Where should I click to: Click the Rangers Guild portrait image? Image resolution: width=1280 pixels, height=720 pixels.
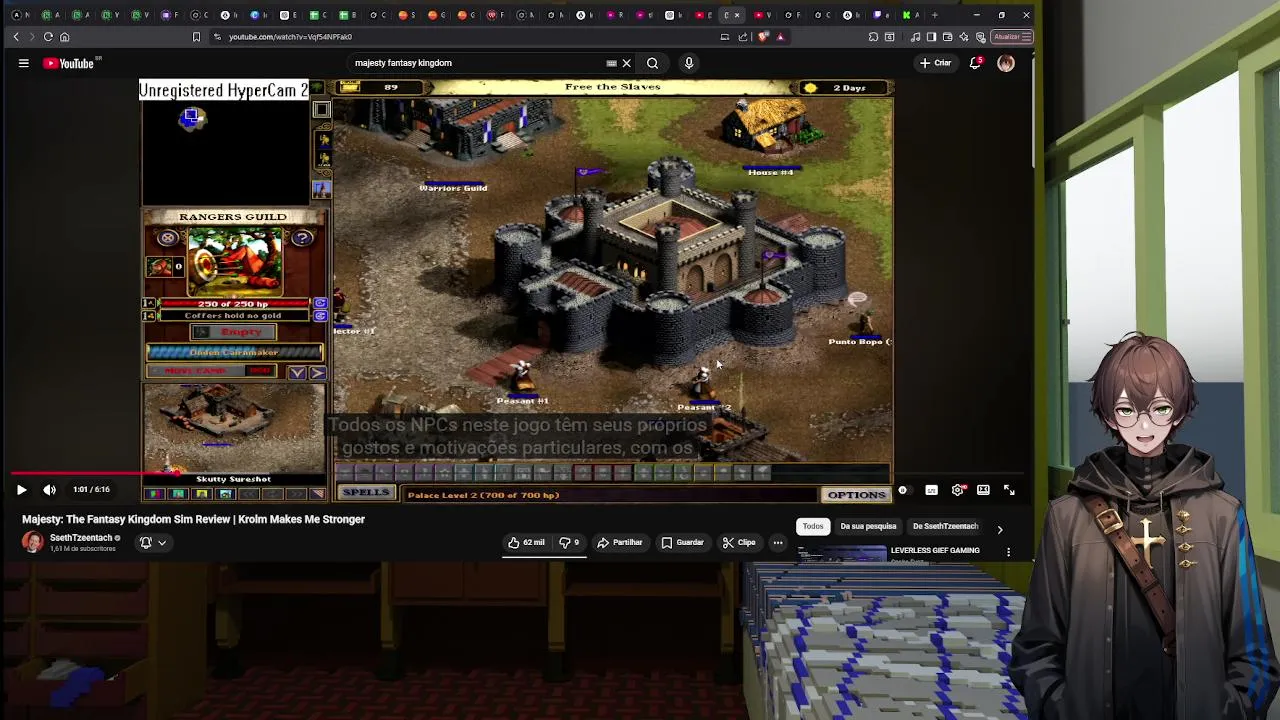(234, 260)
